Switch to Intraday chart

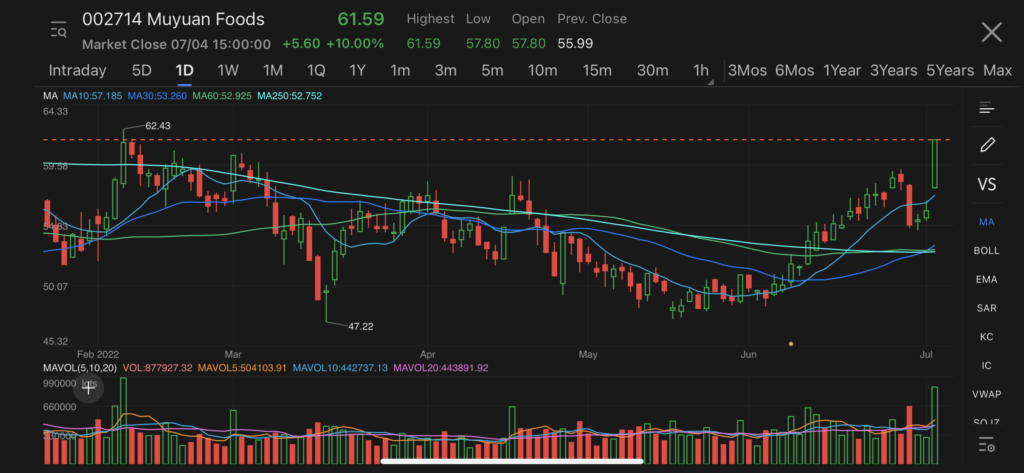click(x=77, y=71)
